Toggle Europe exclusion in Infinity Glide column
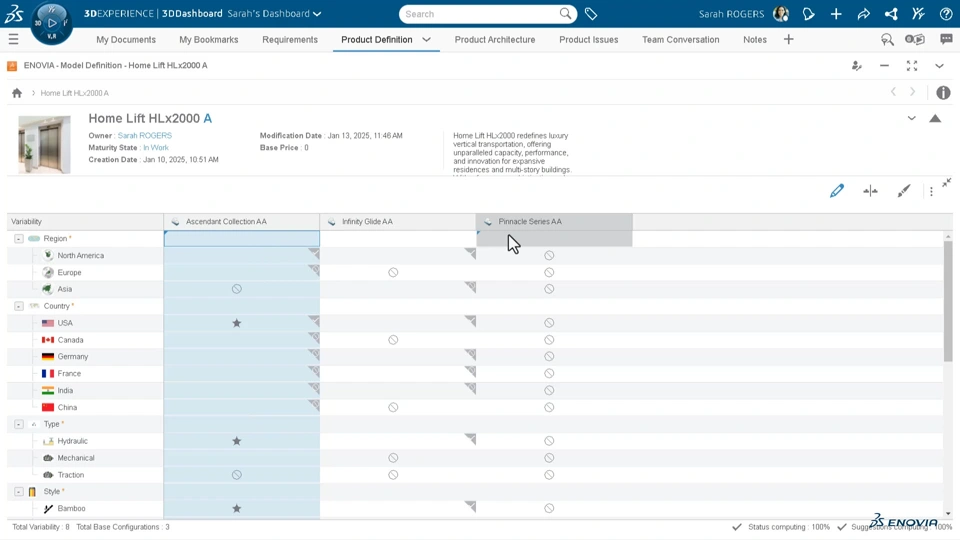 pos(393,272)
